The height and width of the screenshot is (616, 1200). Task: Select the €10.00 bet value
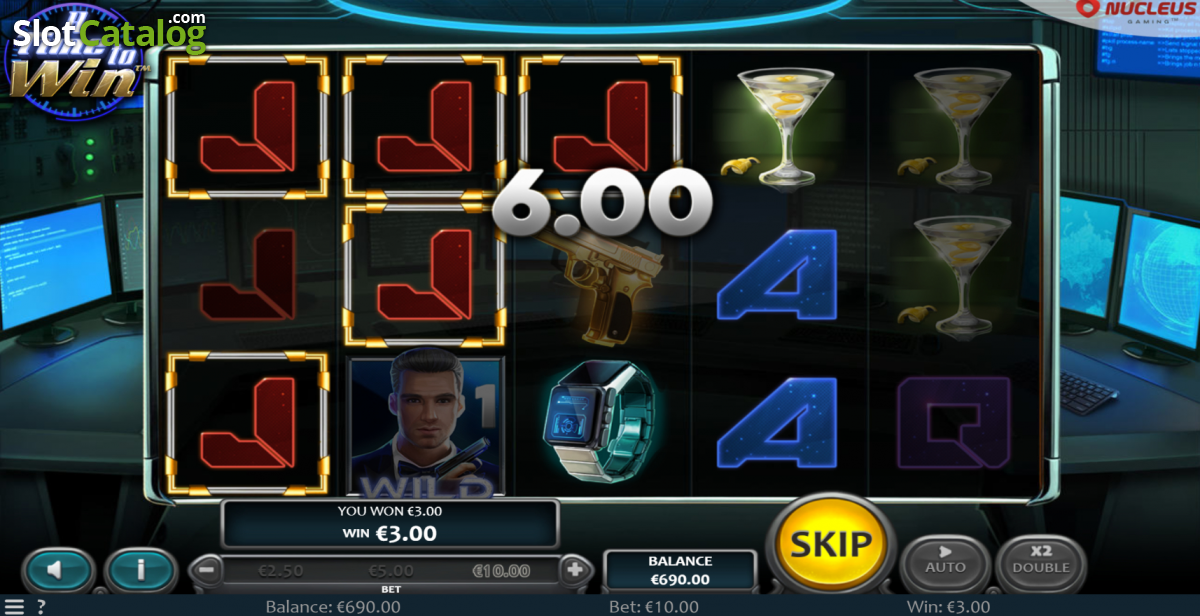tap(501, 571)
